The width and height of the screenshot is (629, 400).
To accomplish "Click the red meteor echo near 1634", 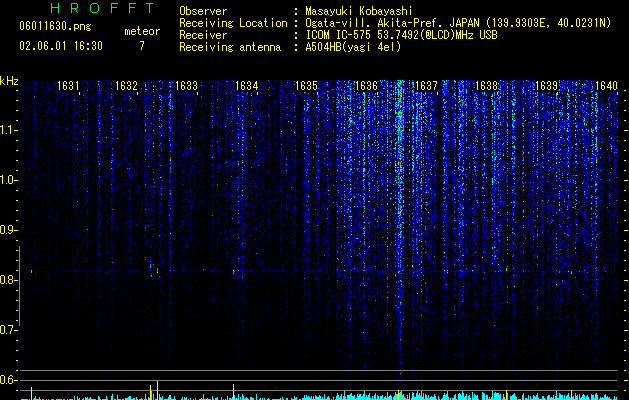I will (233, 272).
